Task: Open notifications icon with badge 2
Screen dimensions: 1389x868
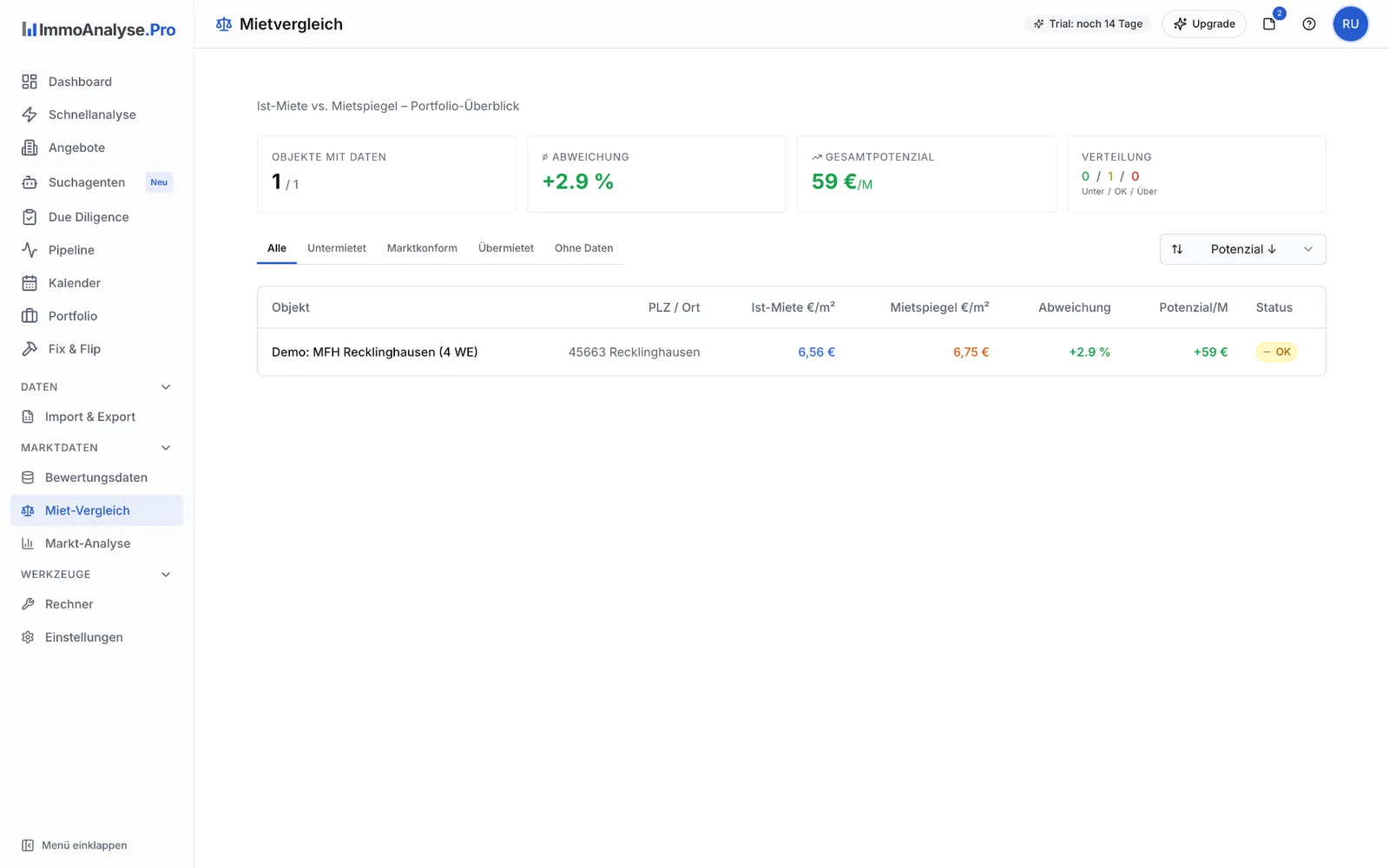Action: click(1269, 24)
